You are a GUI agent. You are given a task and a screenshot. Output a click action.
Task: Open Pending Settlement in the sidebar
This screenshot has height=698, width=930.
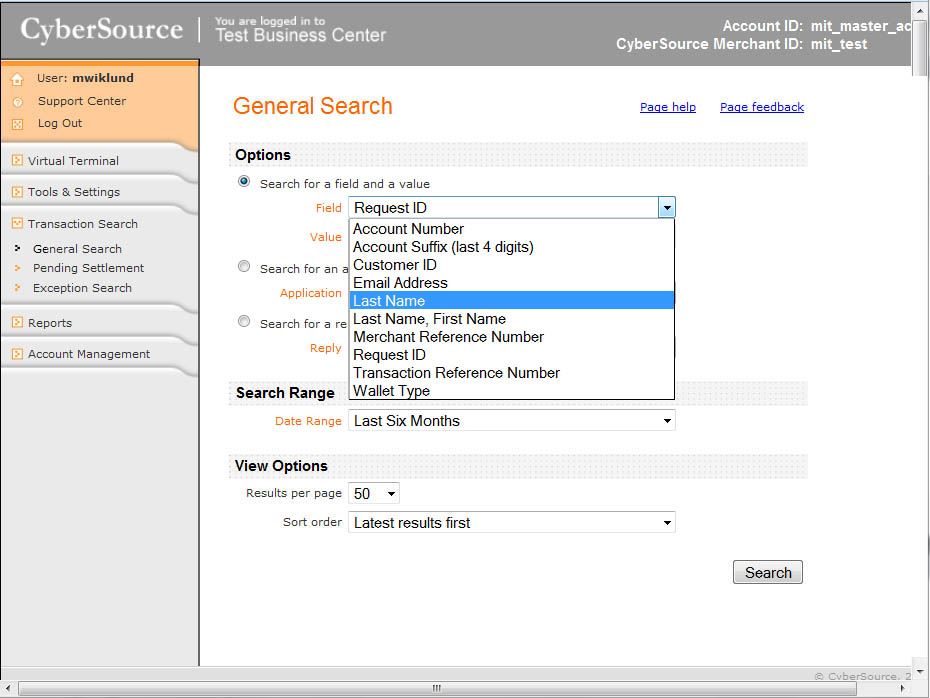(88, 268)
